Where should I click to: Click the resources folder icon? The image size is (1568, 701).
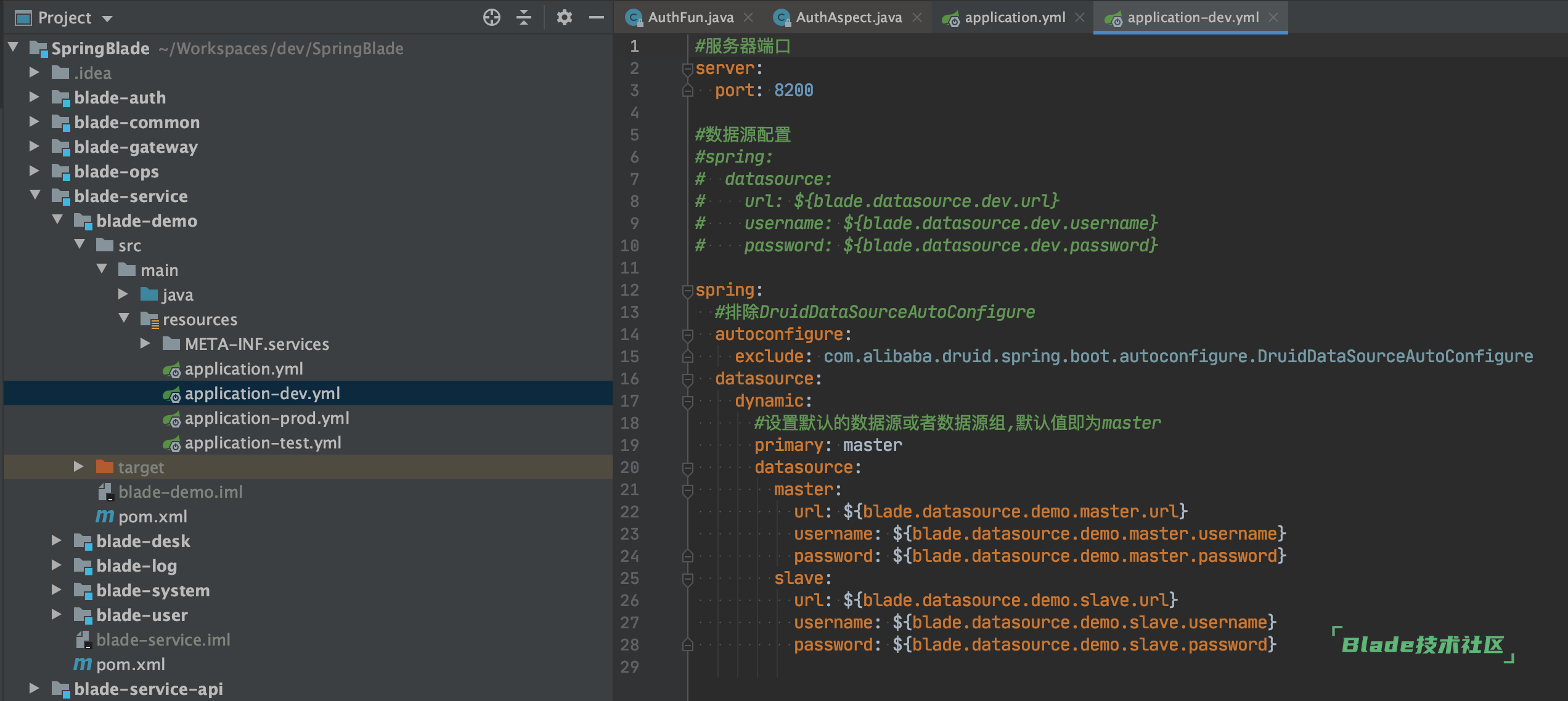coord(150,319)
